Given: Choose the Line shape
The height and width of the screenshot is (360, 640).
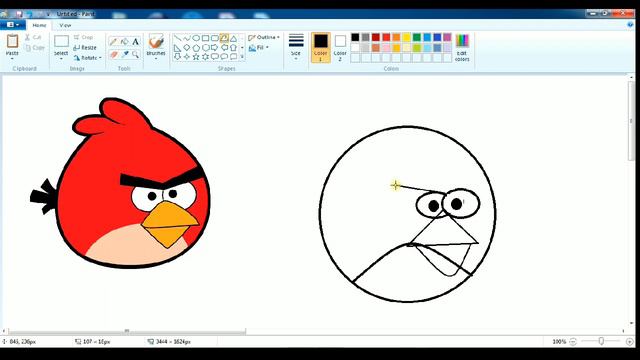Looking at the screenshot, I should coord(178,38).
